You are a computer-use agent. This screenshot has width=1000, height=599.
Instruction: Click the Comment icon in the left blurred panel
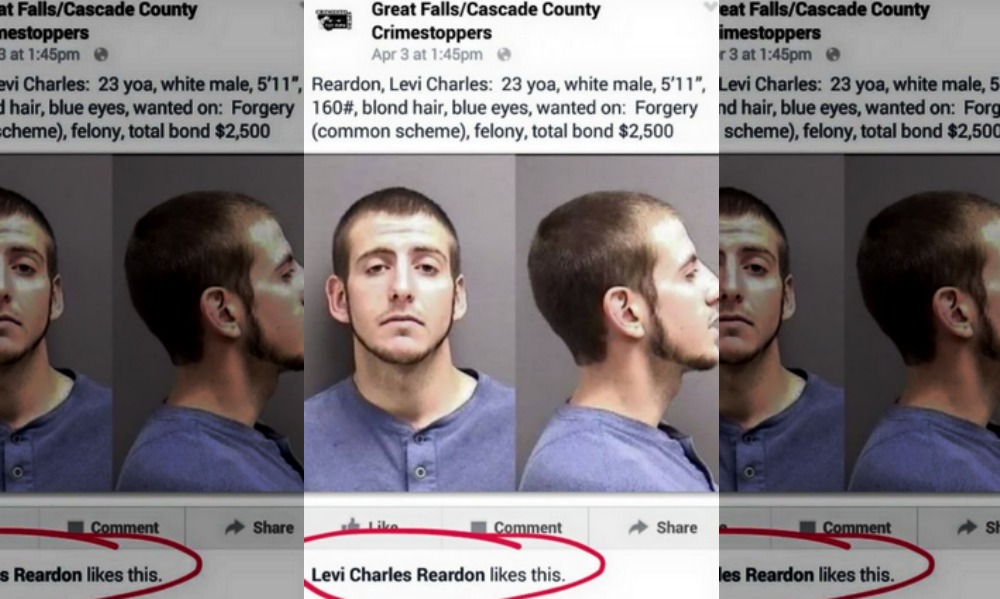(75, 528)
